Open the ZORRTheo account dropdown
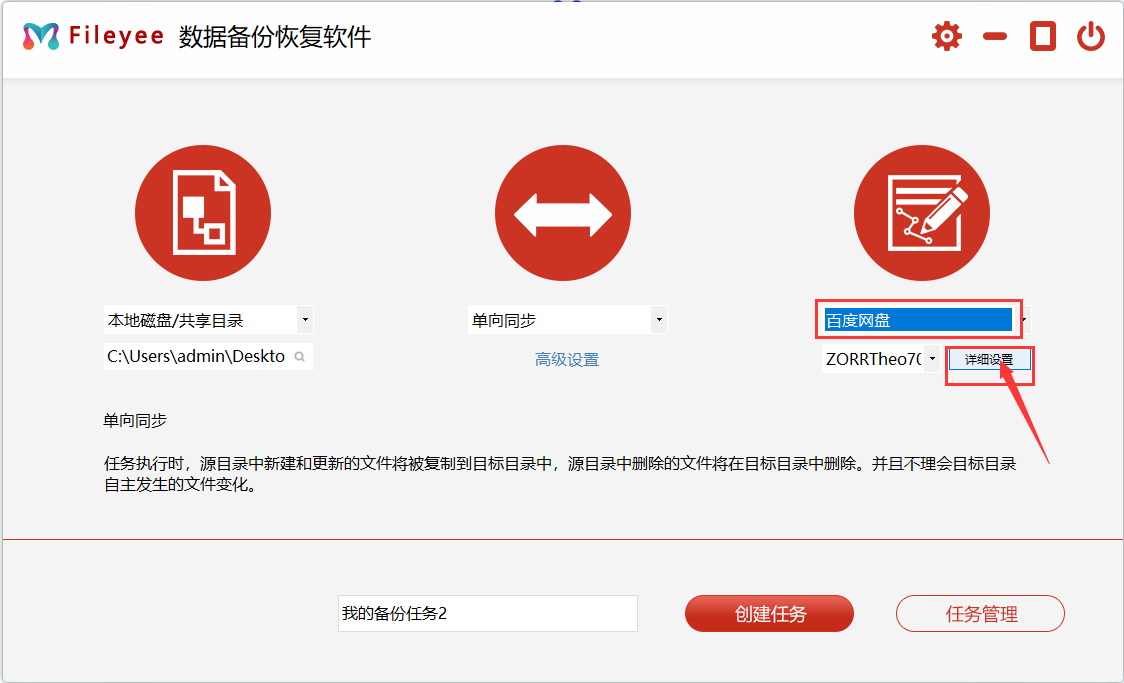 point(931,359)
